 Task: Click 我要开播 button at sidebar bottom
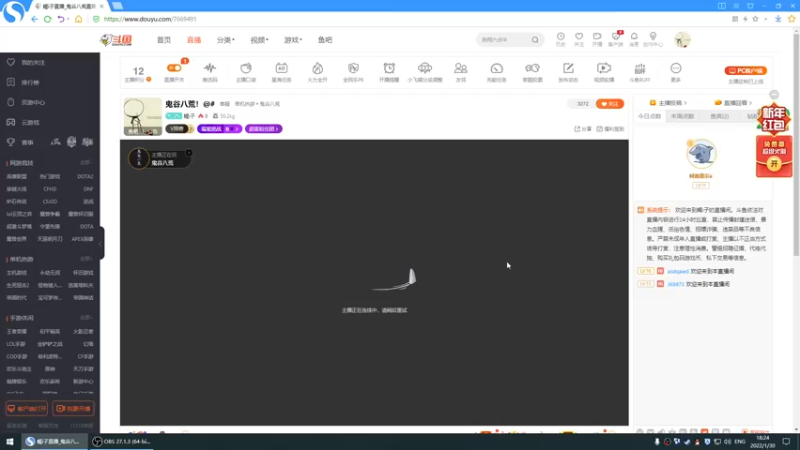pyautogui.click(x=73, y=409)
